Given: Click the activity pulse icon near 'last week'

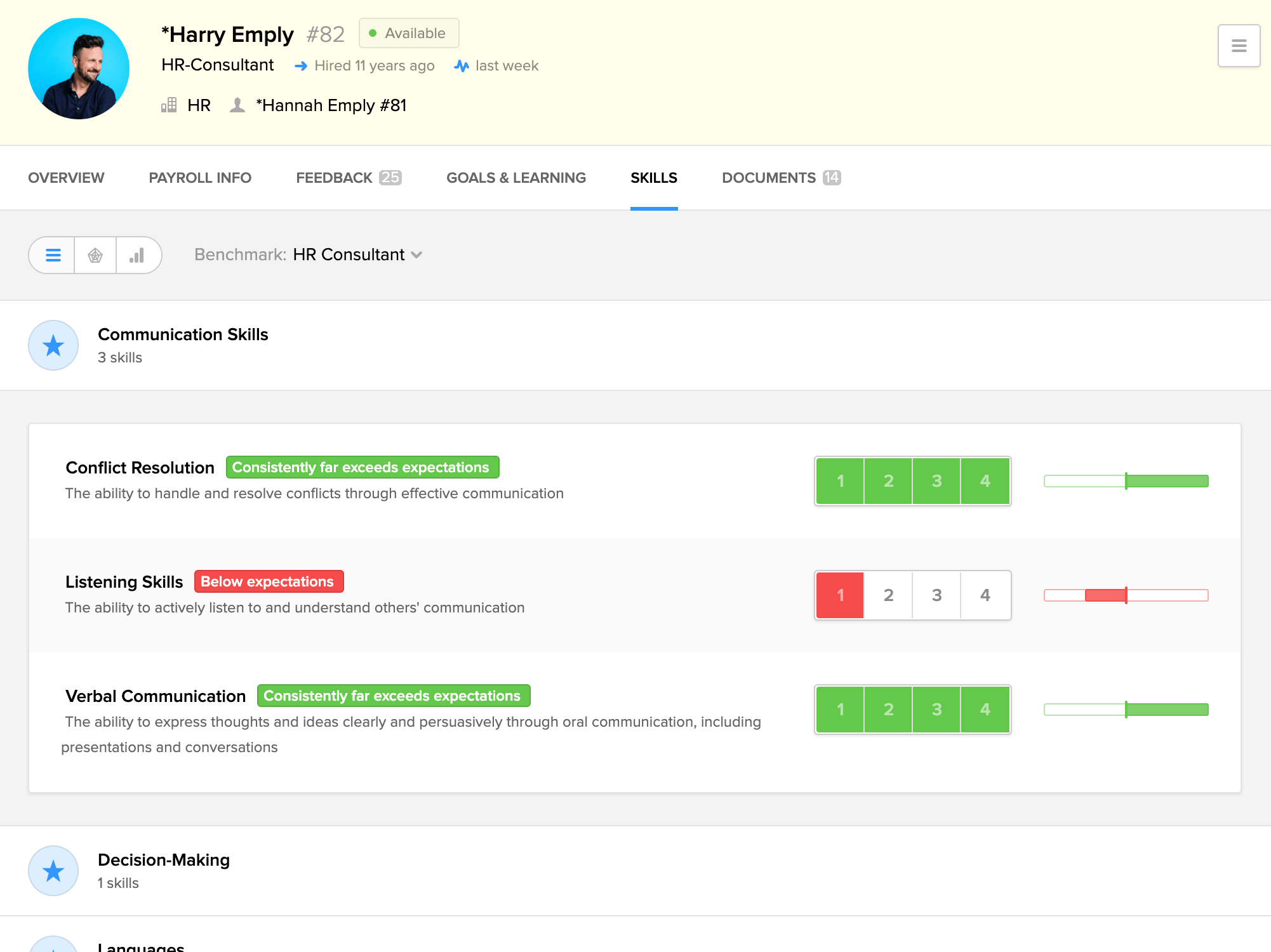Looking at the screenshot, I should [x=462, y=65].
